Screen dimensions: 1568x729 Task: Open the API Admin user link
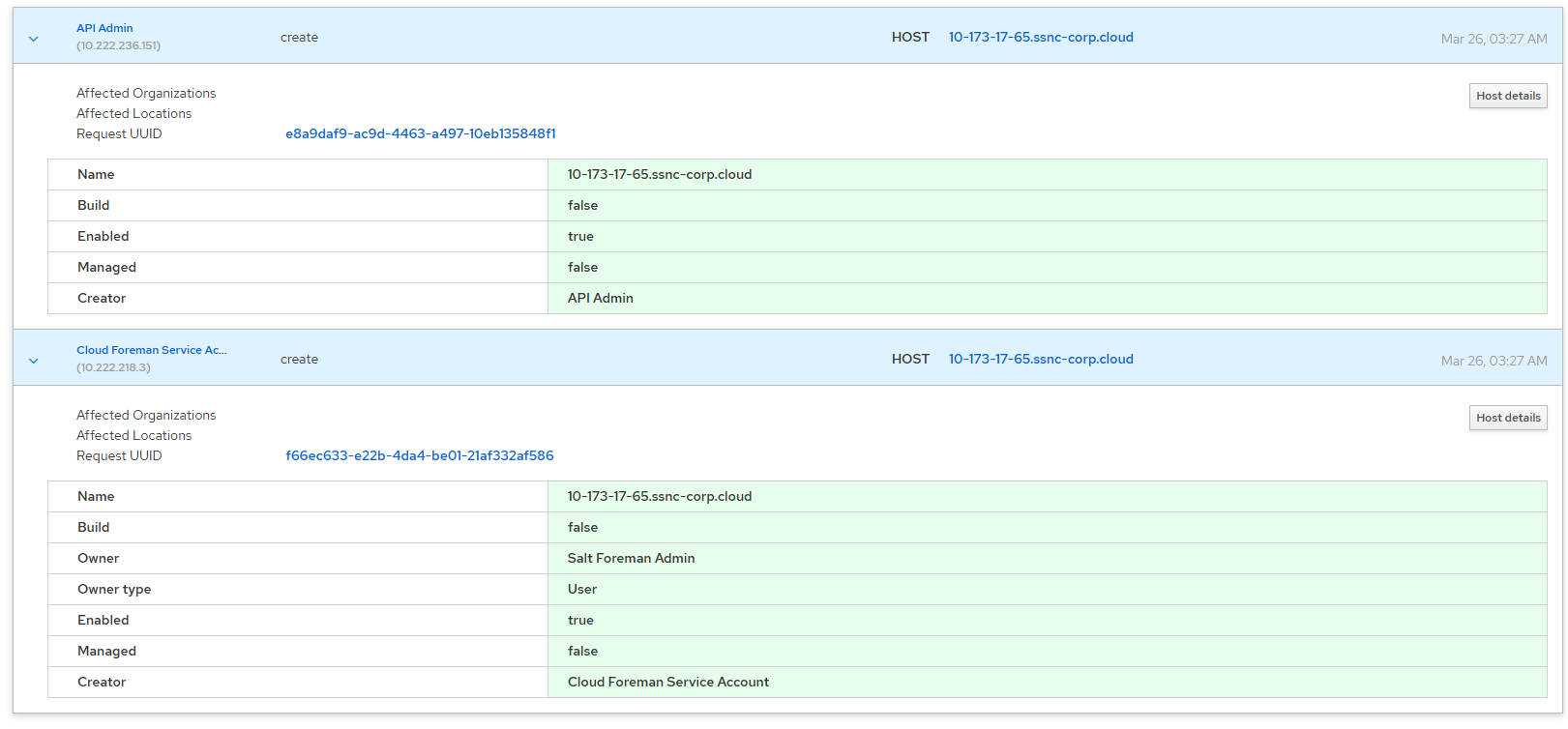pos(104,28)
